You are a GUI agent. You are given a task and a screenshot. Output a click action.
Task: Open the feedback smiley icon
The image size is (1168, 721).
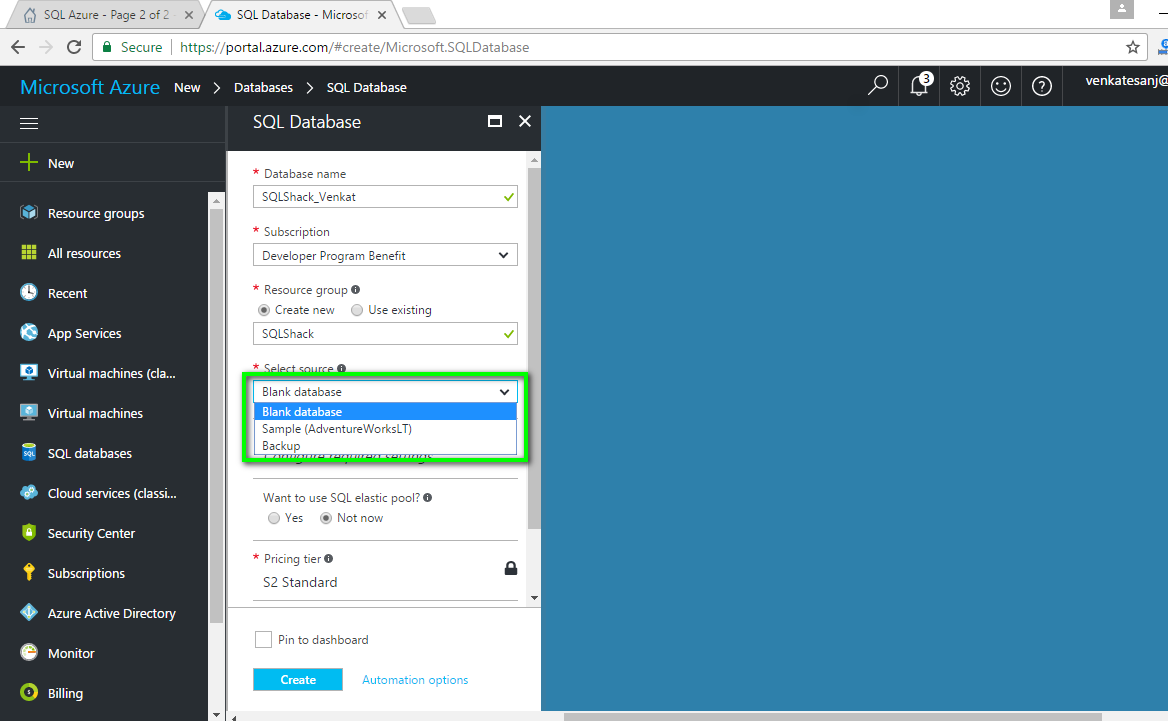1000,86
